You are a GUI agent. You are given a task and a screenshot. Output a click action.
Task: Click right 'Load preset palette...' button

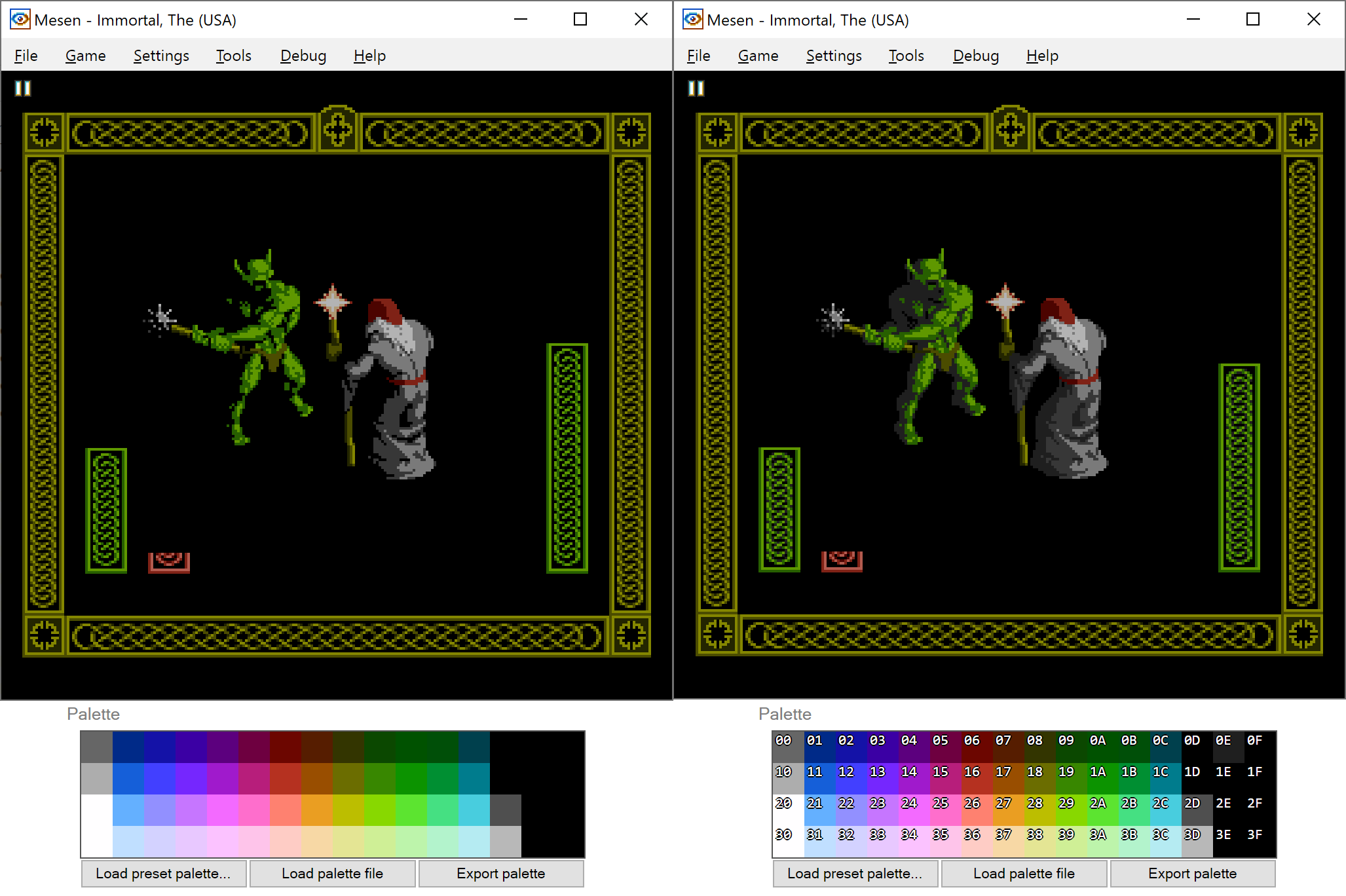pyautogui.click(x=855, y=873)
